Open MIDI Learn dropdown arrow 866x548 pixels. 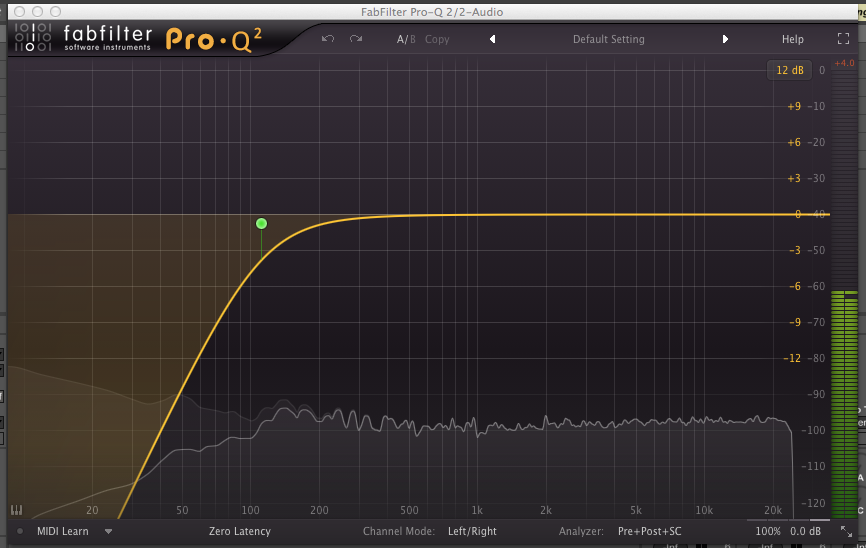pos(108,532)
